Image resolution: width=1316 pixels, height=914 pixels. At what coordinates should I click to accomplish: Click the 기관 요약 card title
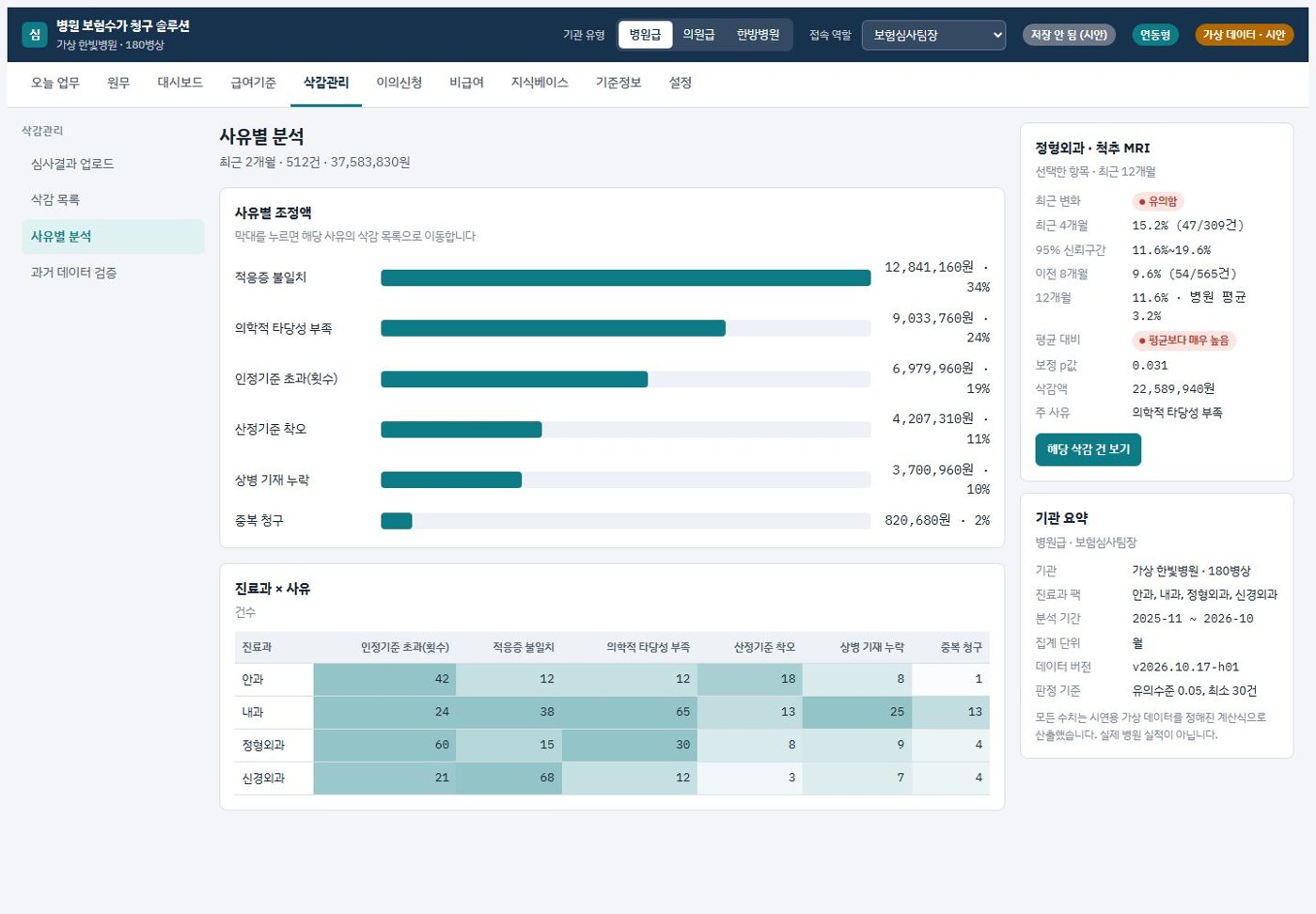(1061, 518)
